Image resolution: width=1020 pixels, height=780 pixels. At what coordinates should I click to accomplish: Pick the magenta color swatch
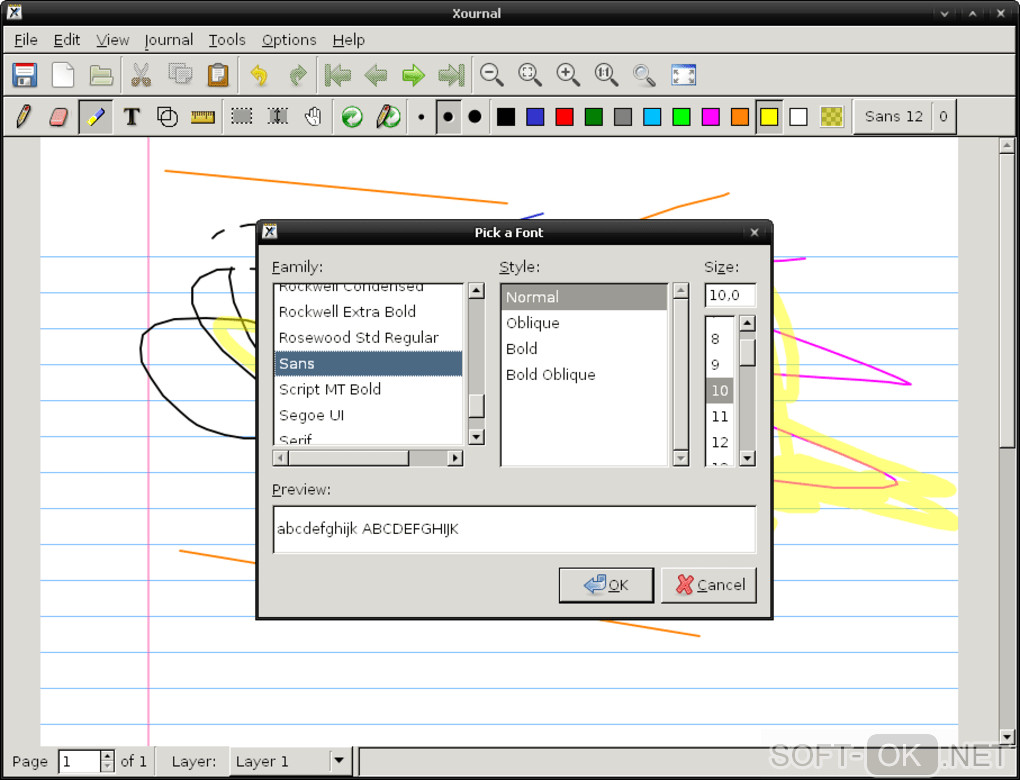[710, 117]
